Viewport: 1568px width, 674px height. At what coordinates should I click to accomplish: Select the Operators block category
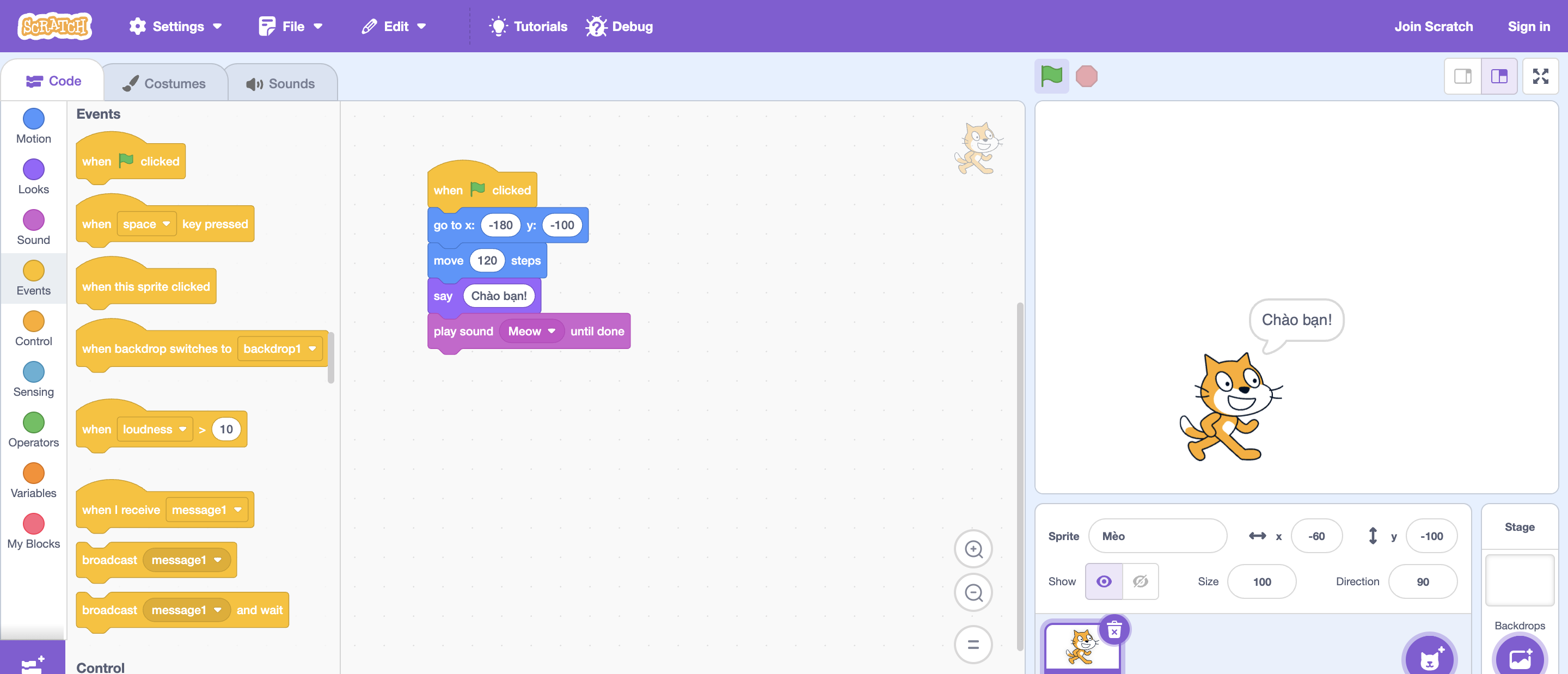pyautogui.click(x=33, y=430)
